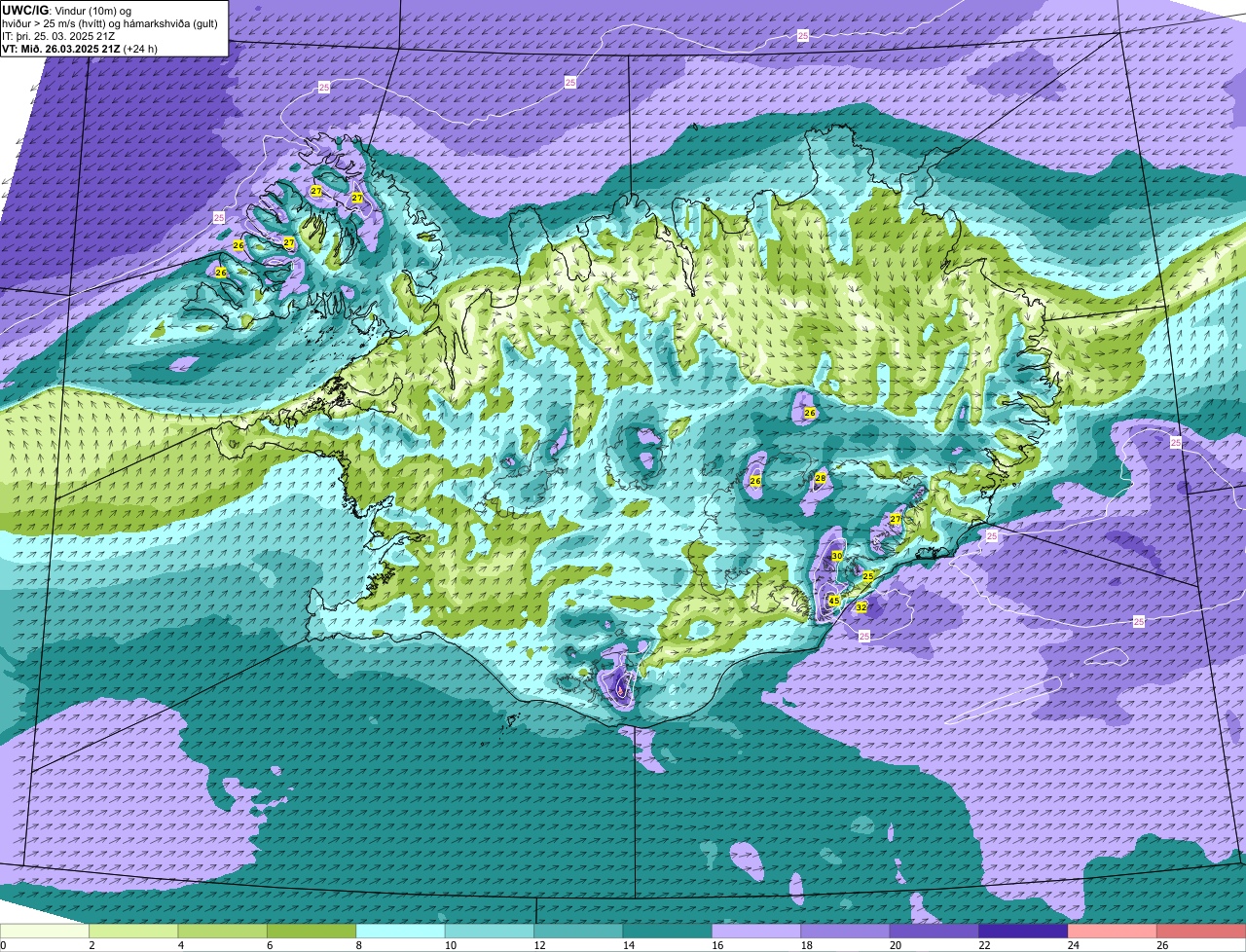This screenshot has width=1246, height=952.
Task: Click the yellow 30 gust label
Action: coord(837,556)
